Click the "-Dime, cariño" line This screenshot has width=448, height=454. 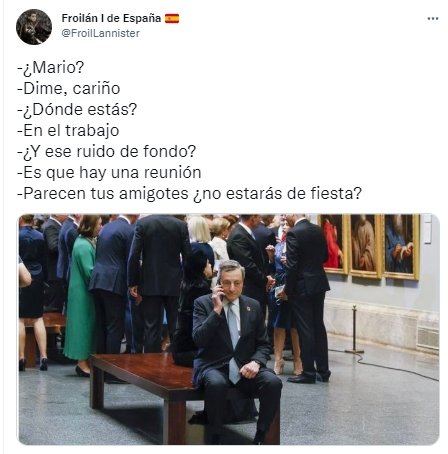click(69, 89)
